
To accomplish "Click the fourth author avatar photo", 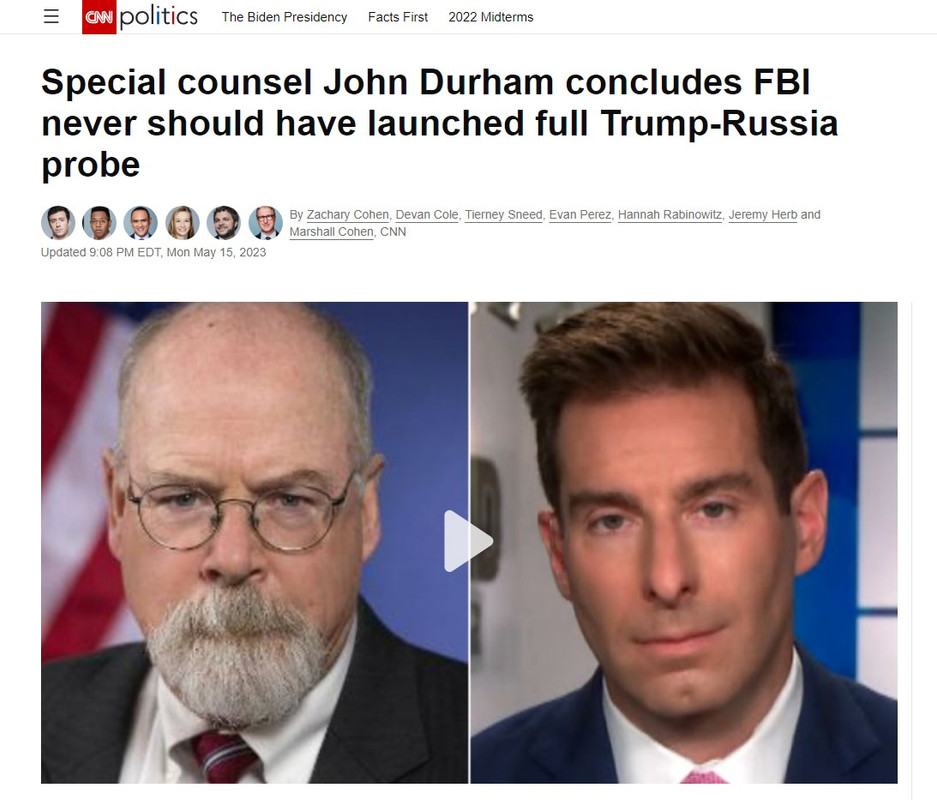I will (x=182, y=223).
